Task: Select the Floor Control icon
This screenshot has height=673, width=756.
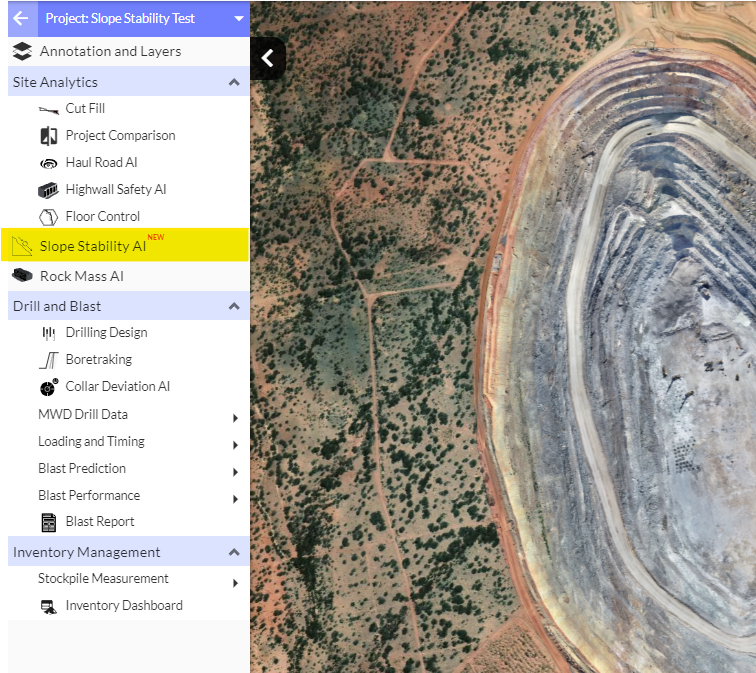Action: click(48, 217)
